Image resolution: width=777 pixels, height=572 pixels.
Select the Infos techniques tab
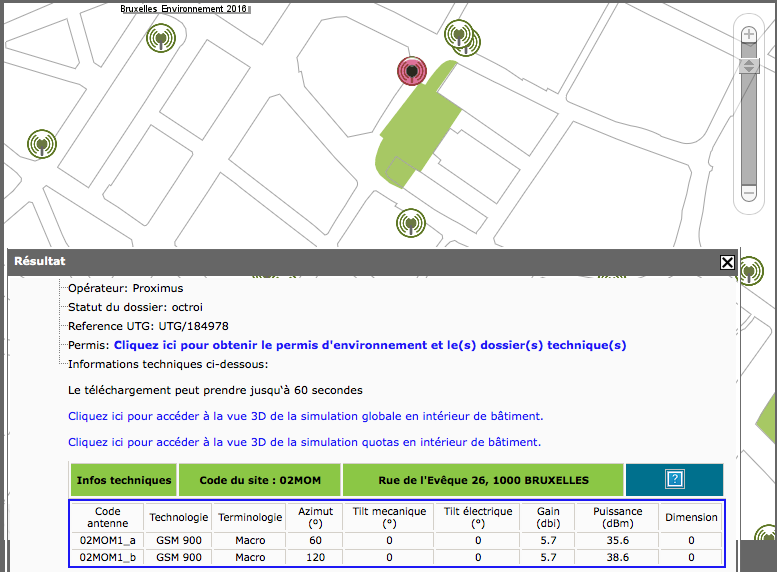(123, 480)
